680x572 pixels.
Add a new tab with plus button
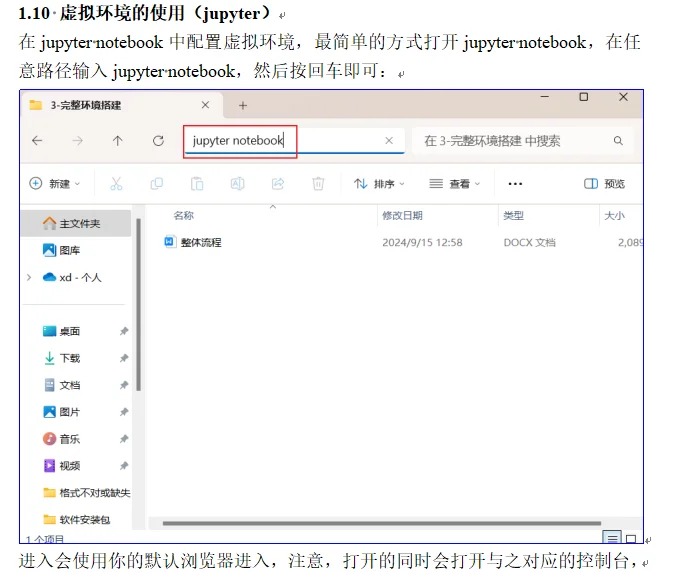click(243, 105)
